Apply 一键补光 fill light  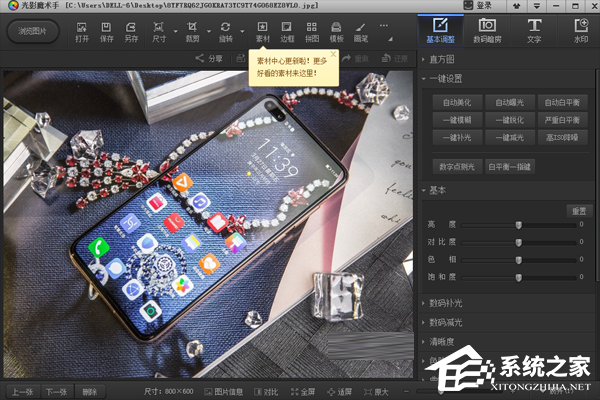click(x=457, y=137)
